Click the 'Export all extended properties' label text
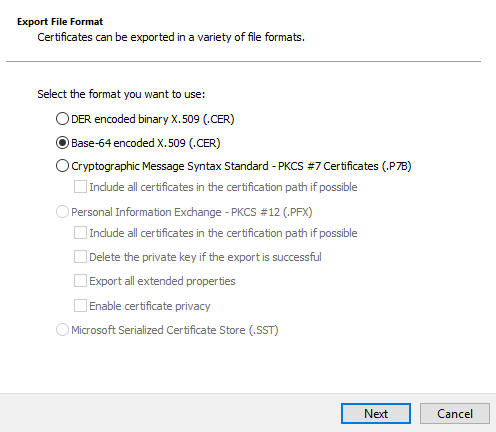 [162, 281]
